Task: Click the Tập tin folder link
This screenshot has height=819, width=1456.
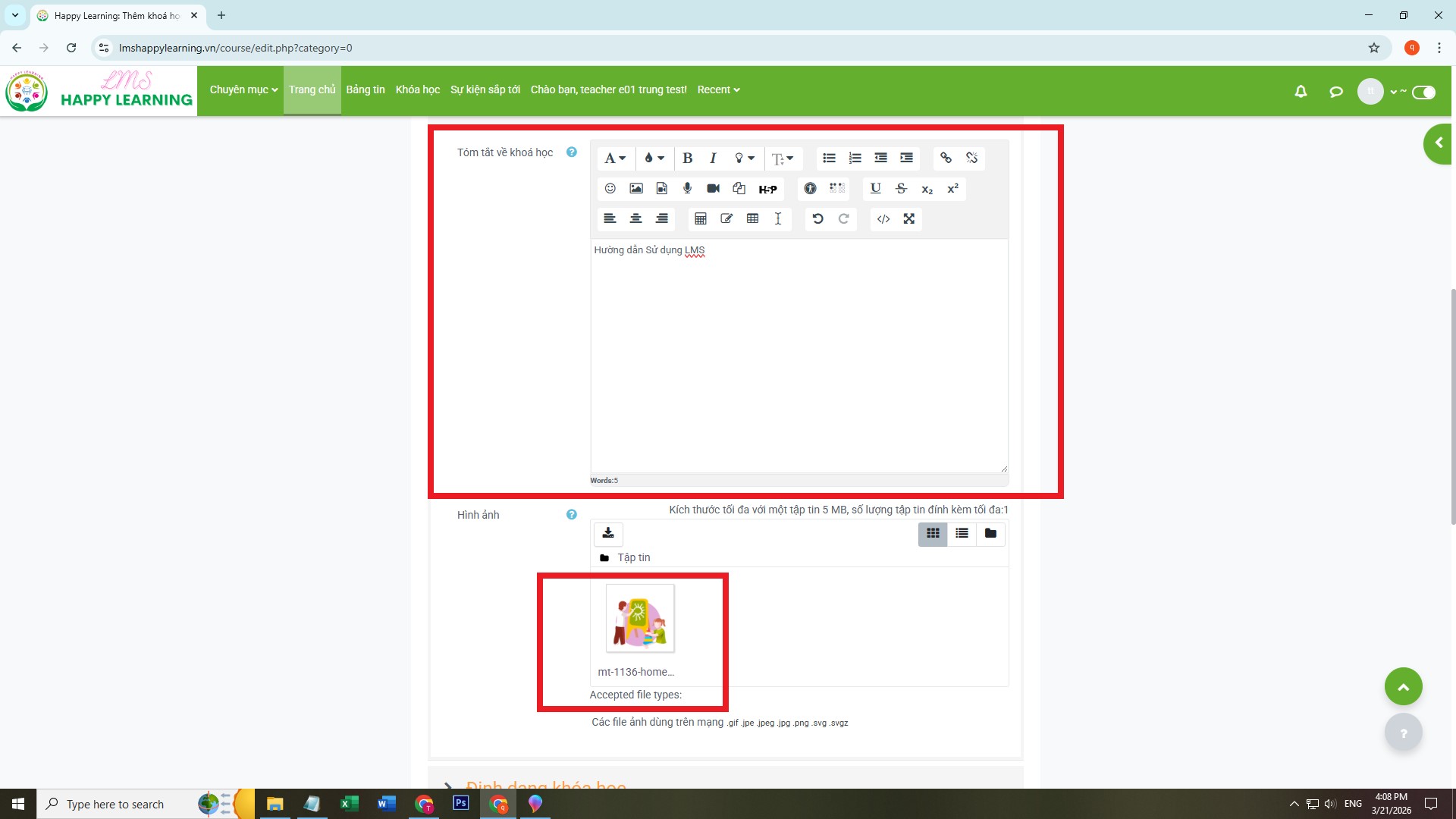Action: pyautogui.click(x=633, y=557)
